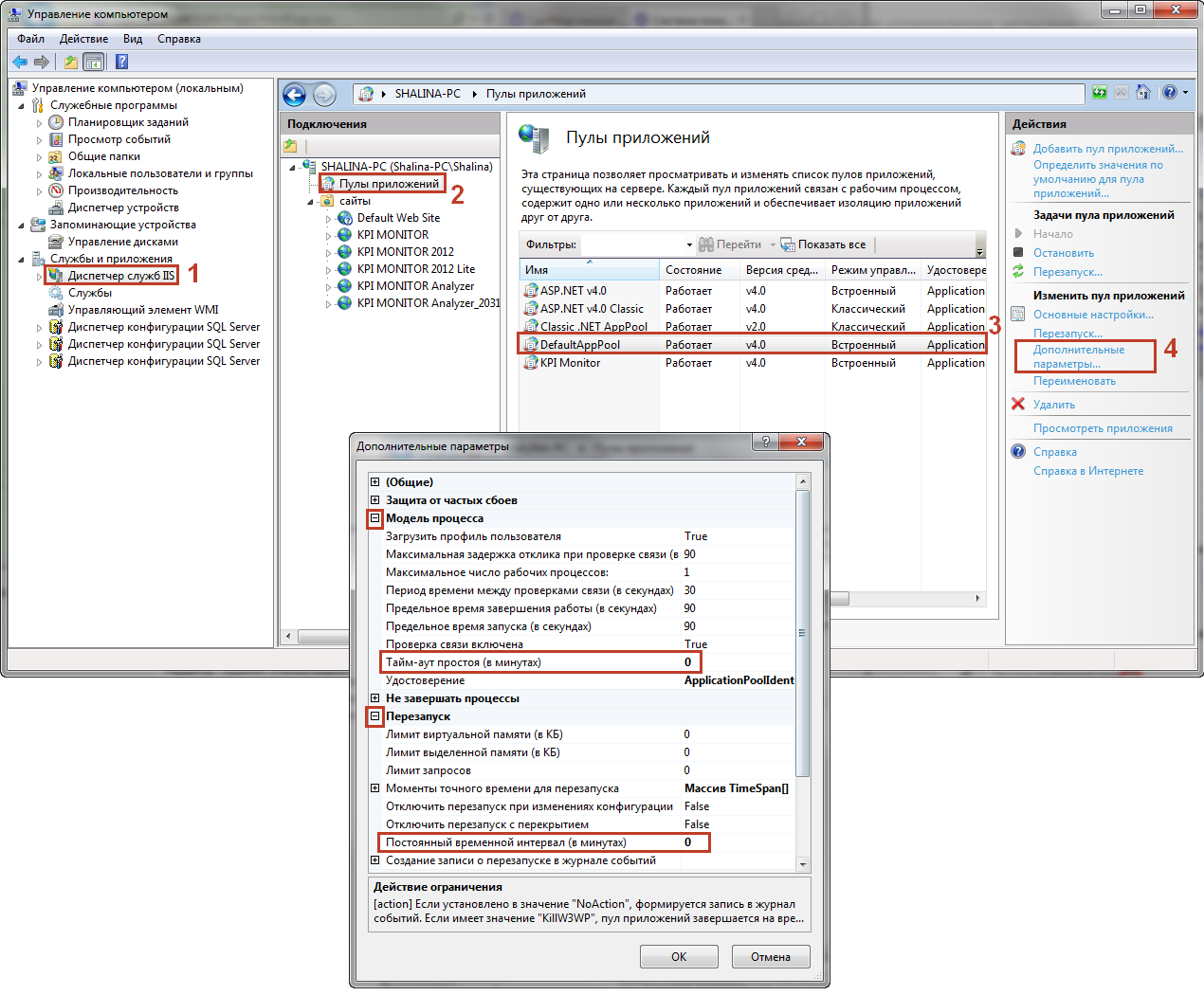Click Определить значения по умолчанию link
The height and width of the screenshot is (995, 1204).
coord(1098,178)
